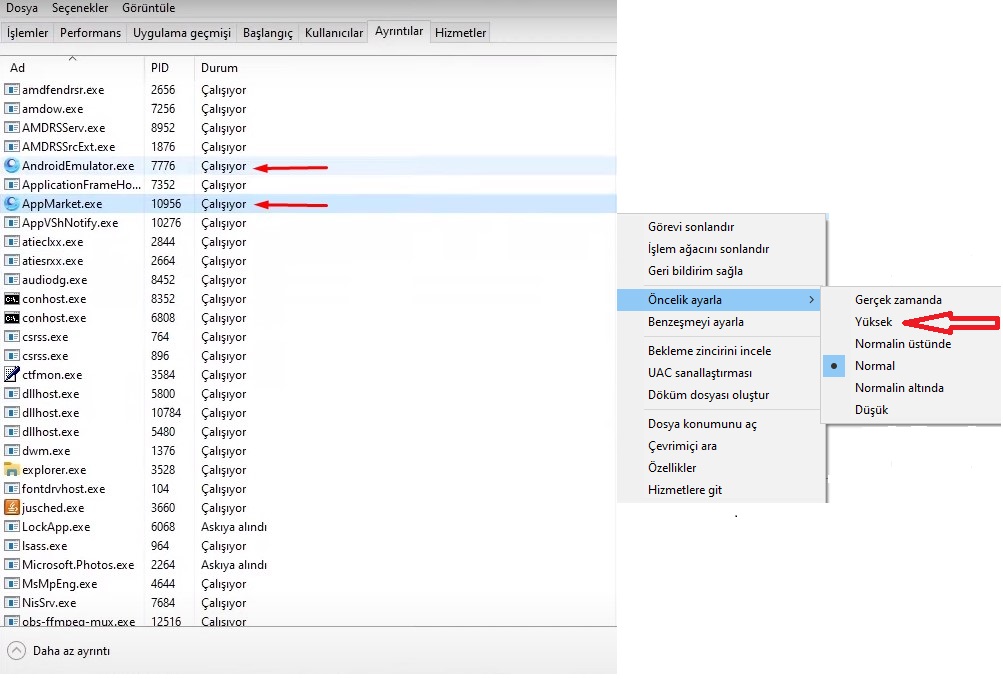Click the jusched.exe Java icon
The height and width of the screenshot is (679, 1003).
point(12,507)
